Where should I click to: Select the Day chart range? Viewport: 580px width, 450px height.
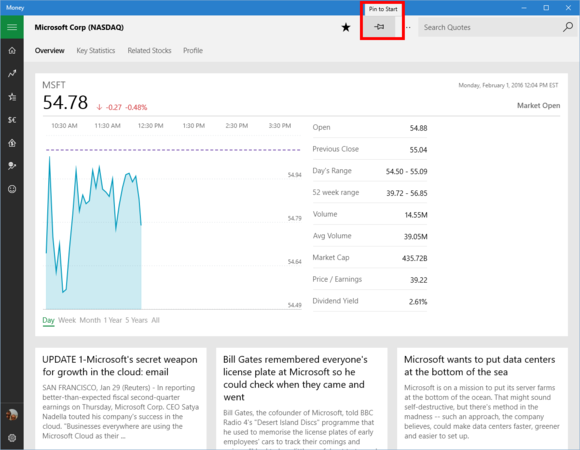tap(48, 320)
